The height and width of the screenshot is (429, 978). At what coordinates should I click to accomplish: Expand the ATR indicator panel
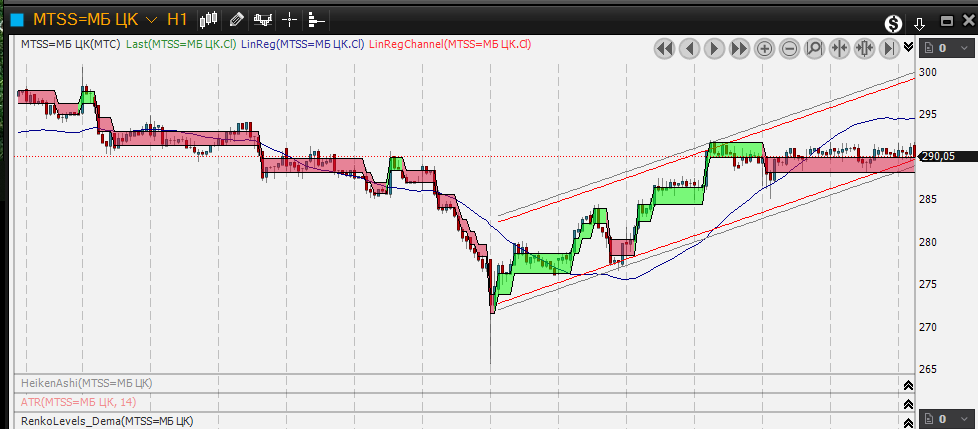point(908,402)
